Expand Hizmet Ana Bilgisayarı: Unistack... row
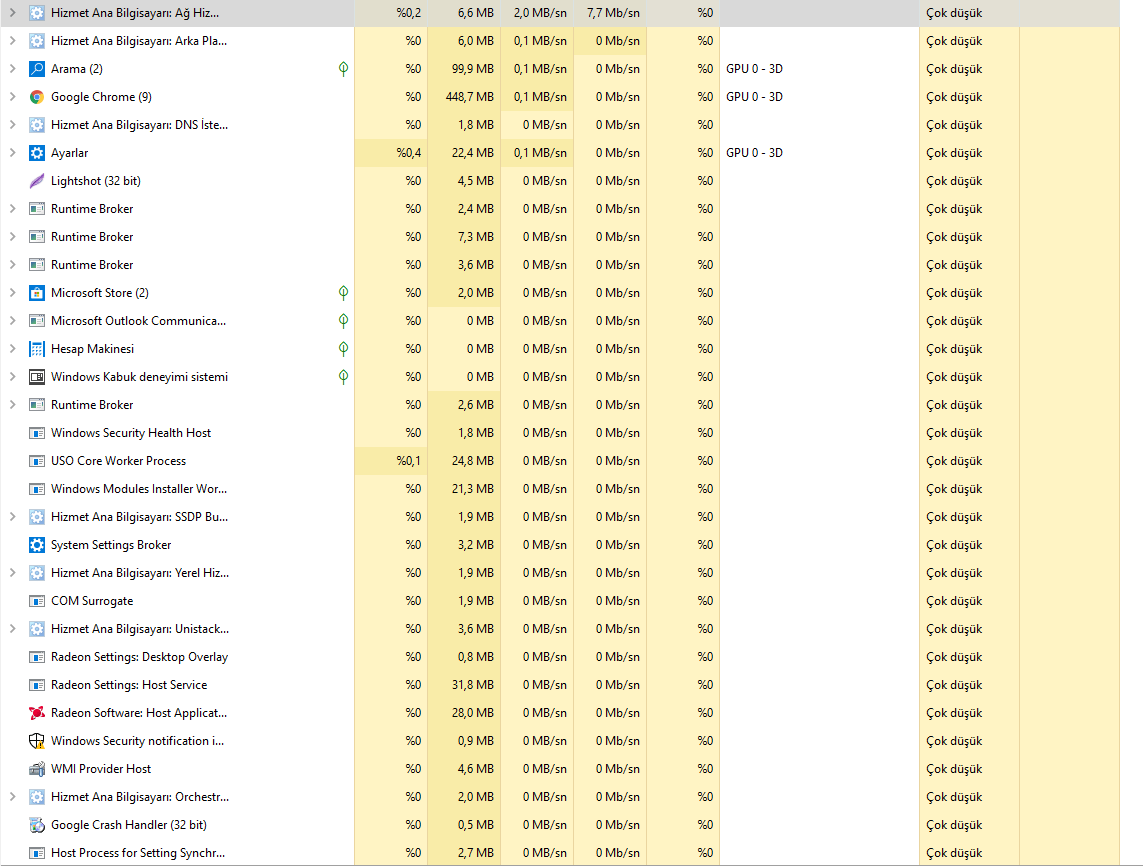 tap(12, 629)
